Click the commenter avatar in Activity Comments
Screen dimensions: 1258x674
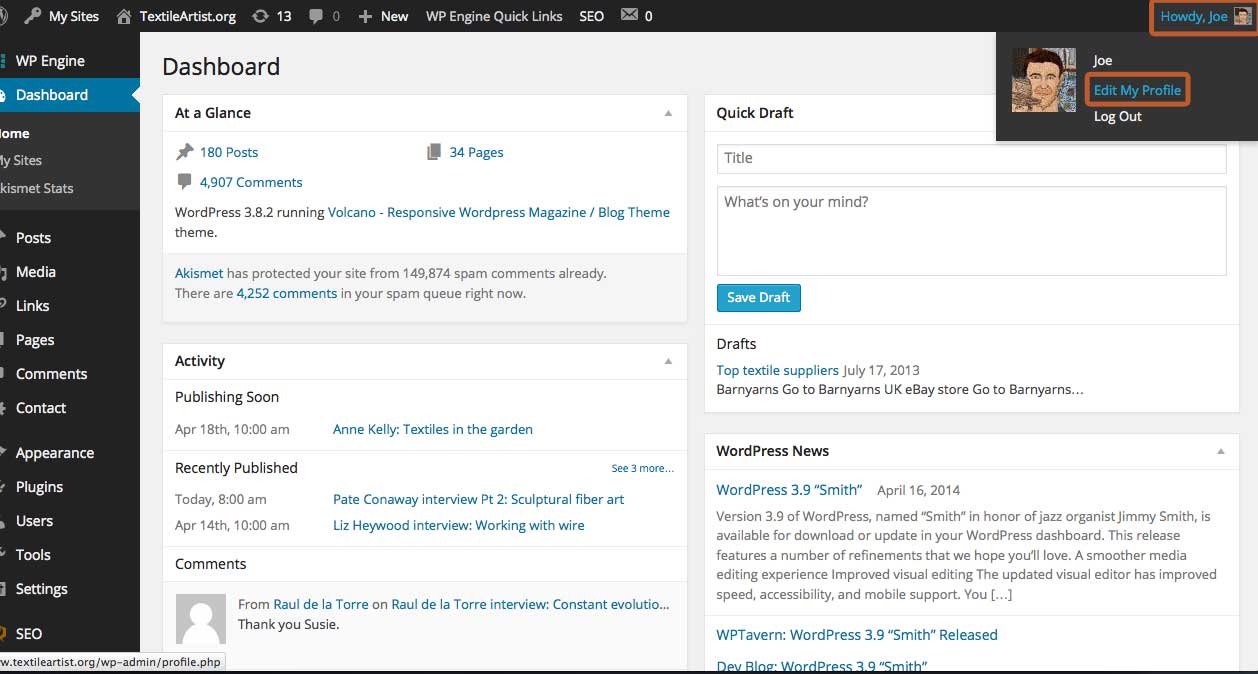(x=201, y=619)
